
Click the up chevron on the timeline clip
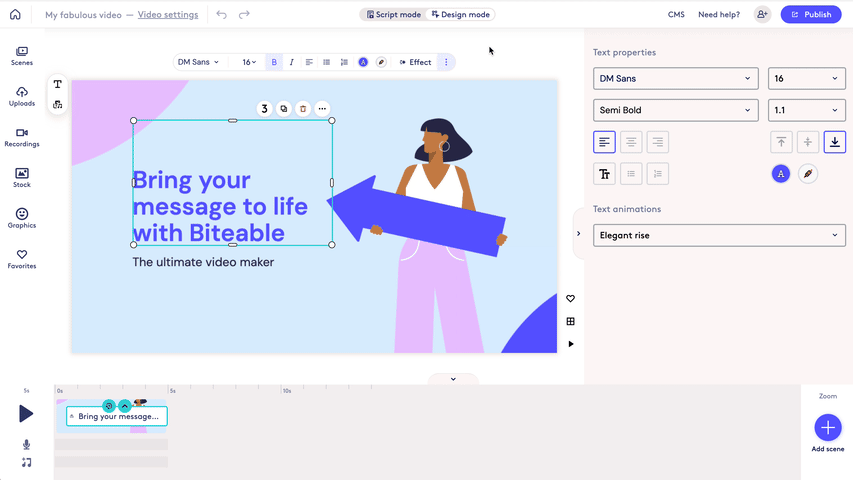125,406
